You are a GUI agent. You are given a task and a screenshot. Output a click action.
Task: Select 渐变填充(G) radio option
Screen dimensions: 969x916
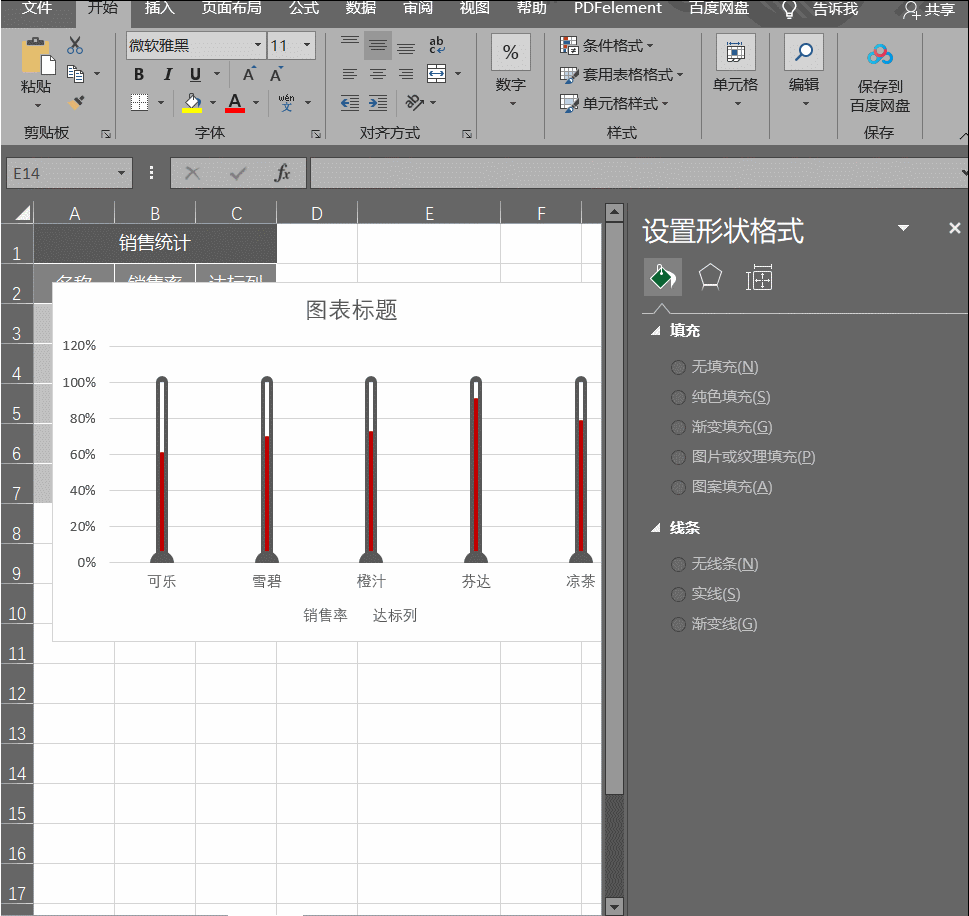point(678,428)
